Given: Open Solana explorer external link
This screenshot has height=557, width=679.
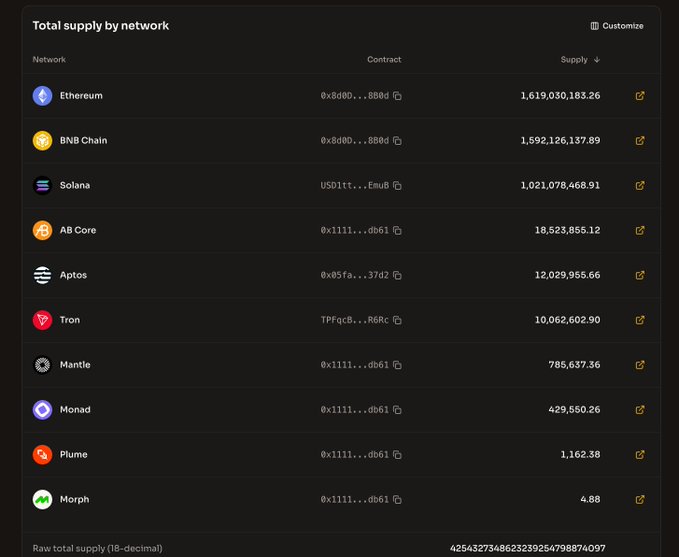Looking at the screenshot, I should click(640, 185).
